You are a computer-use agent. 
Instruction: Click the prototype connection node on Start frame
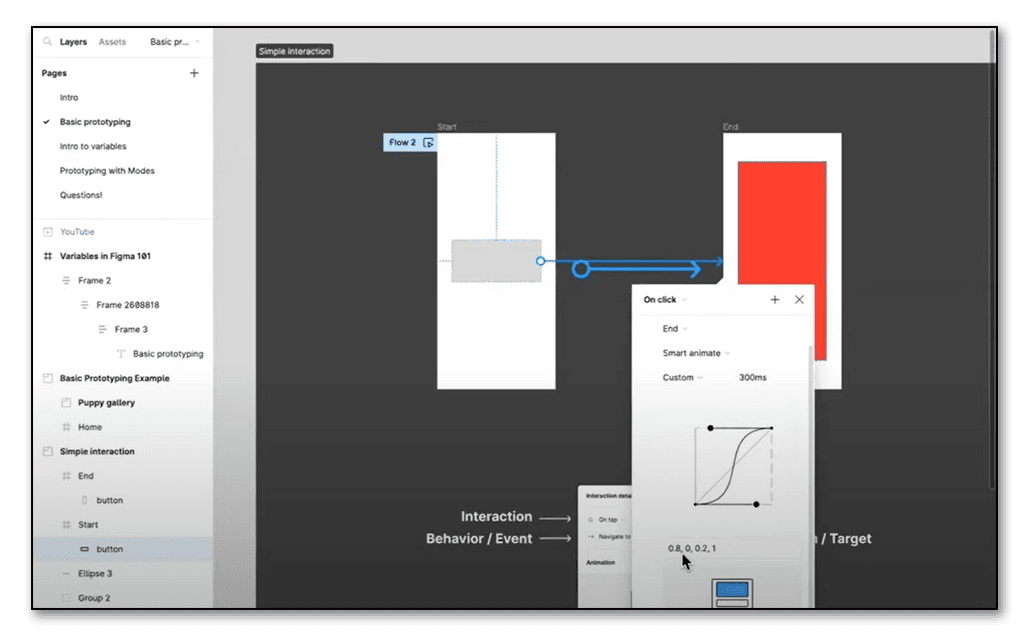(x=540, y=261)
